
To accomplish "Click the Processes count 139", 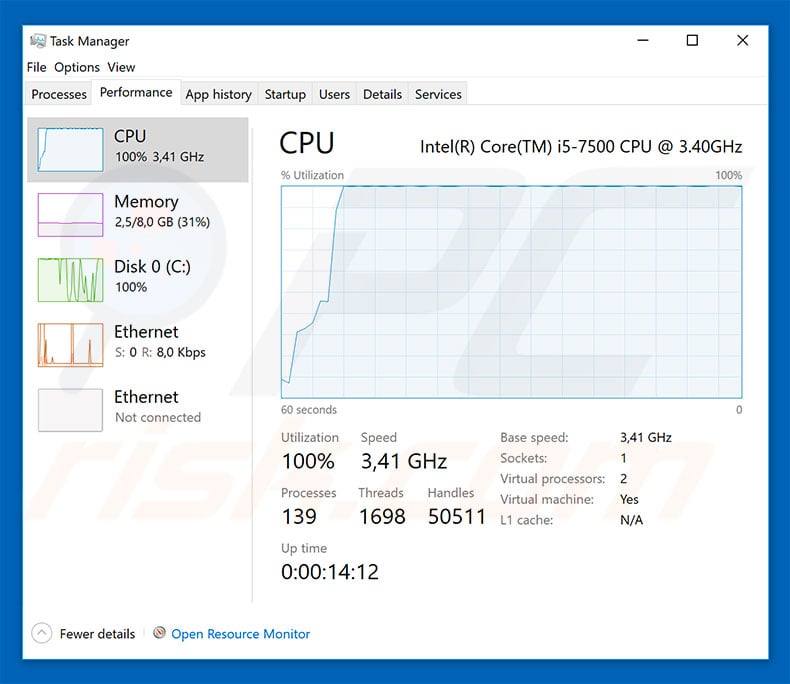I will (x=299, y=517).
